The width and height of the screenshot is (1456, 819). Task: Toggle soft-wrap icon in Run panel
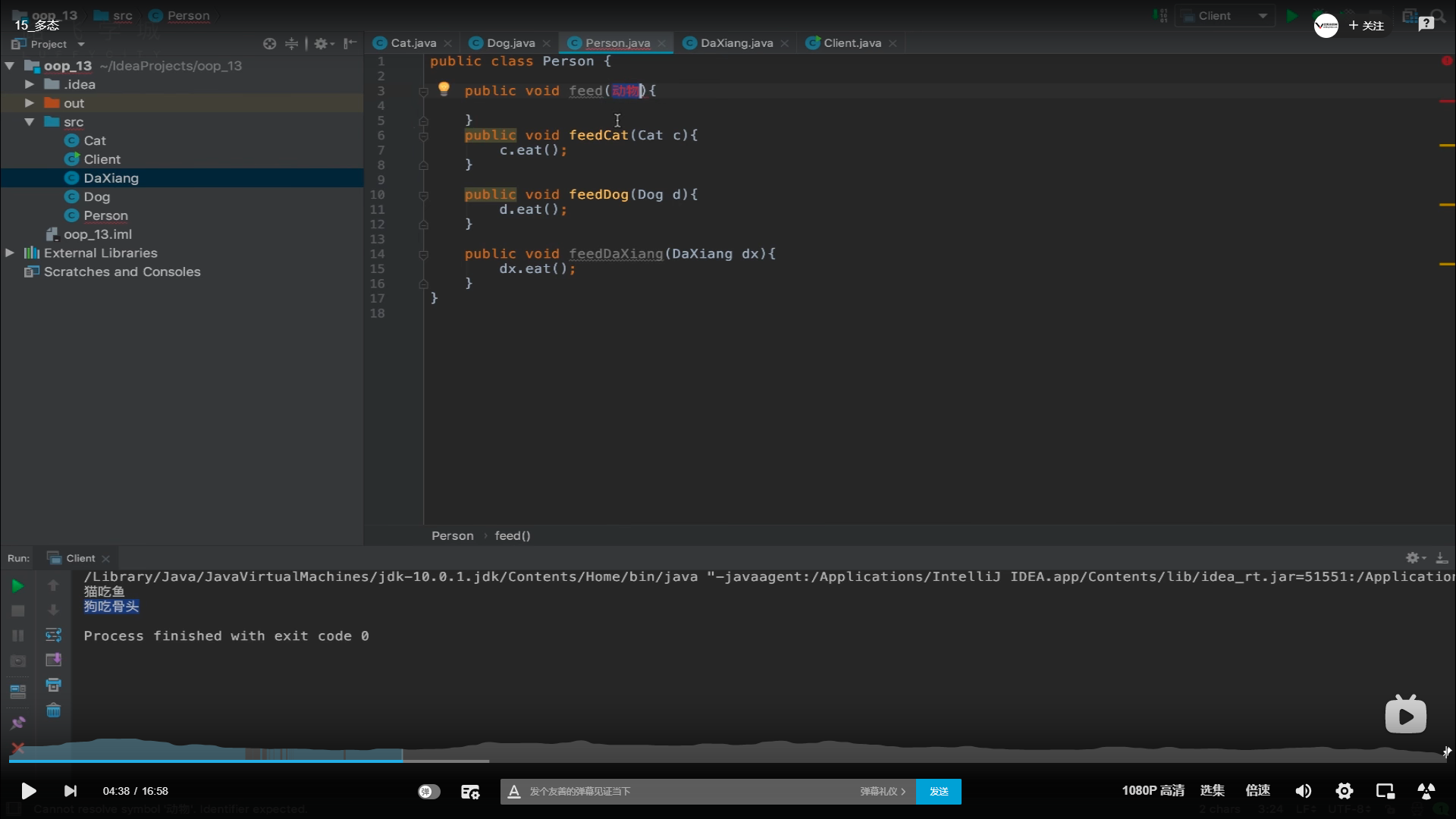53,635
